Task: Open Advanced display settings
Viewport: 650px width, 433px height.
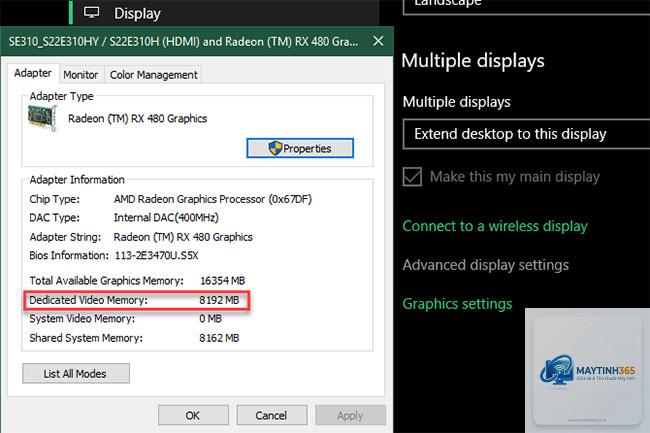Action: pos(485,265)
